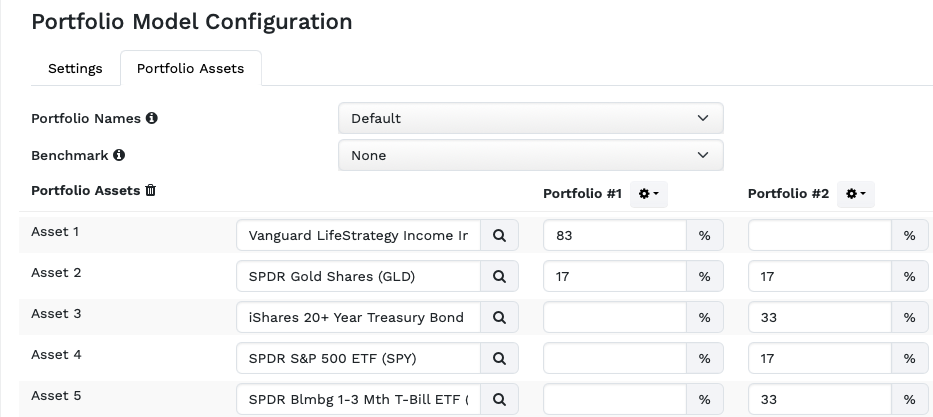Expand the Benchmark None dropdown

530,156
